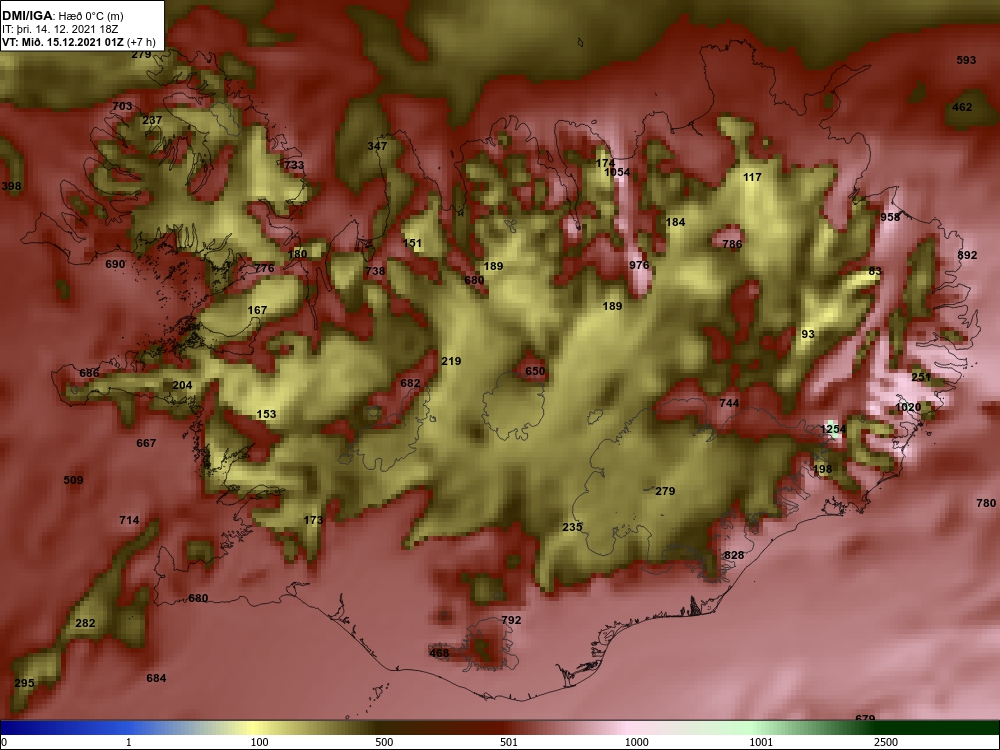Select the map value 237
Image resolution: width=1000 pixels, height=750 pixels.
pos(152,120)
